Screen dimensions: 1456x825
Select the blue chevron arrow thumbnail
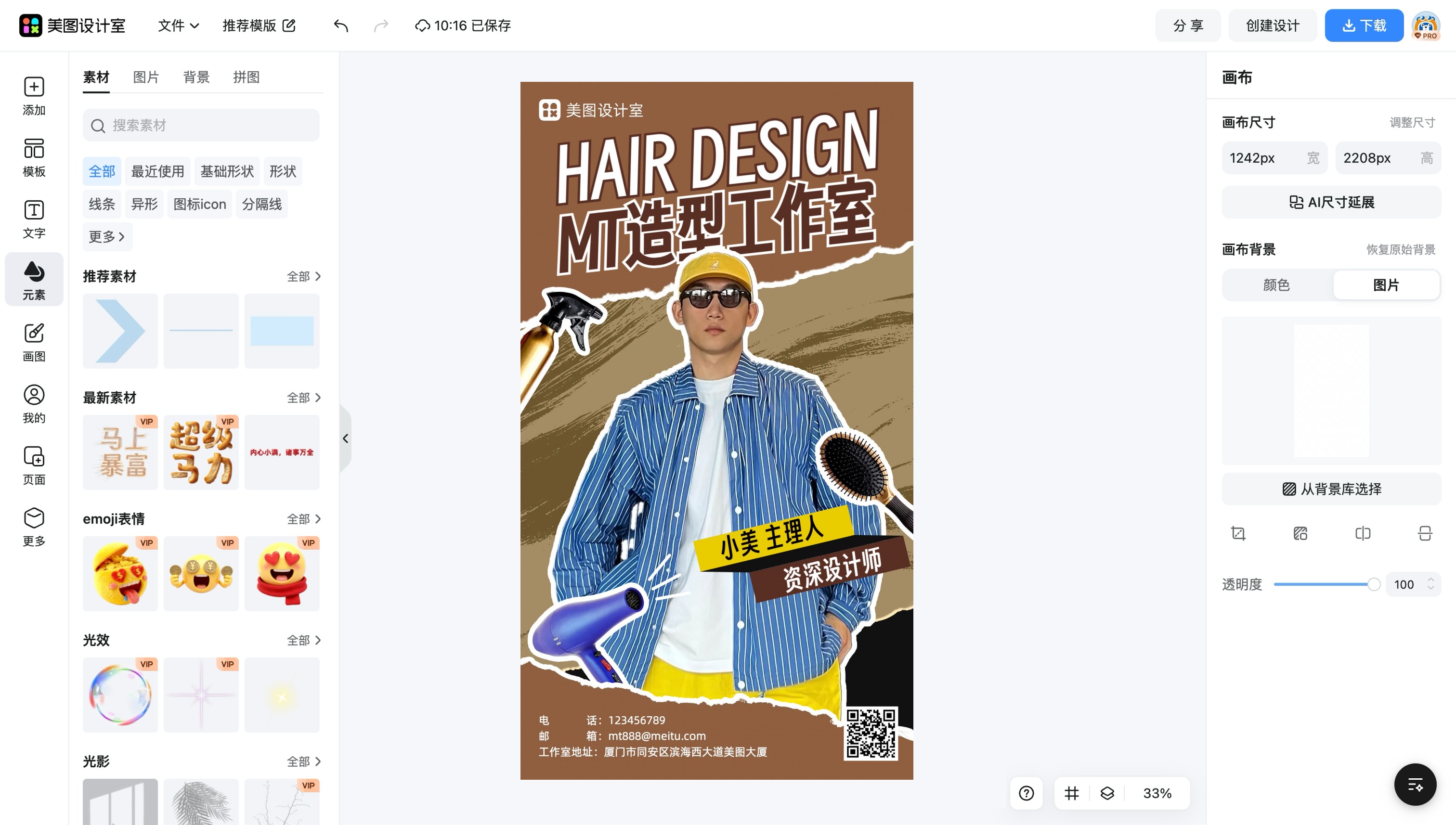[120, 331]
